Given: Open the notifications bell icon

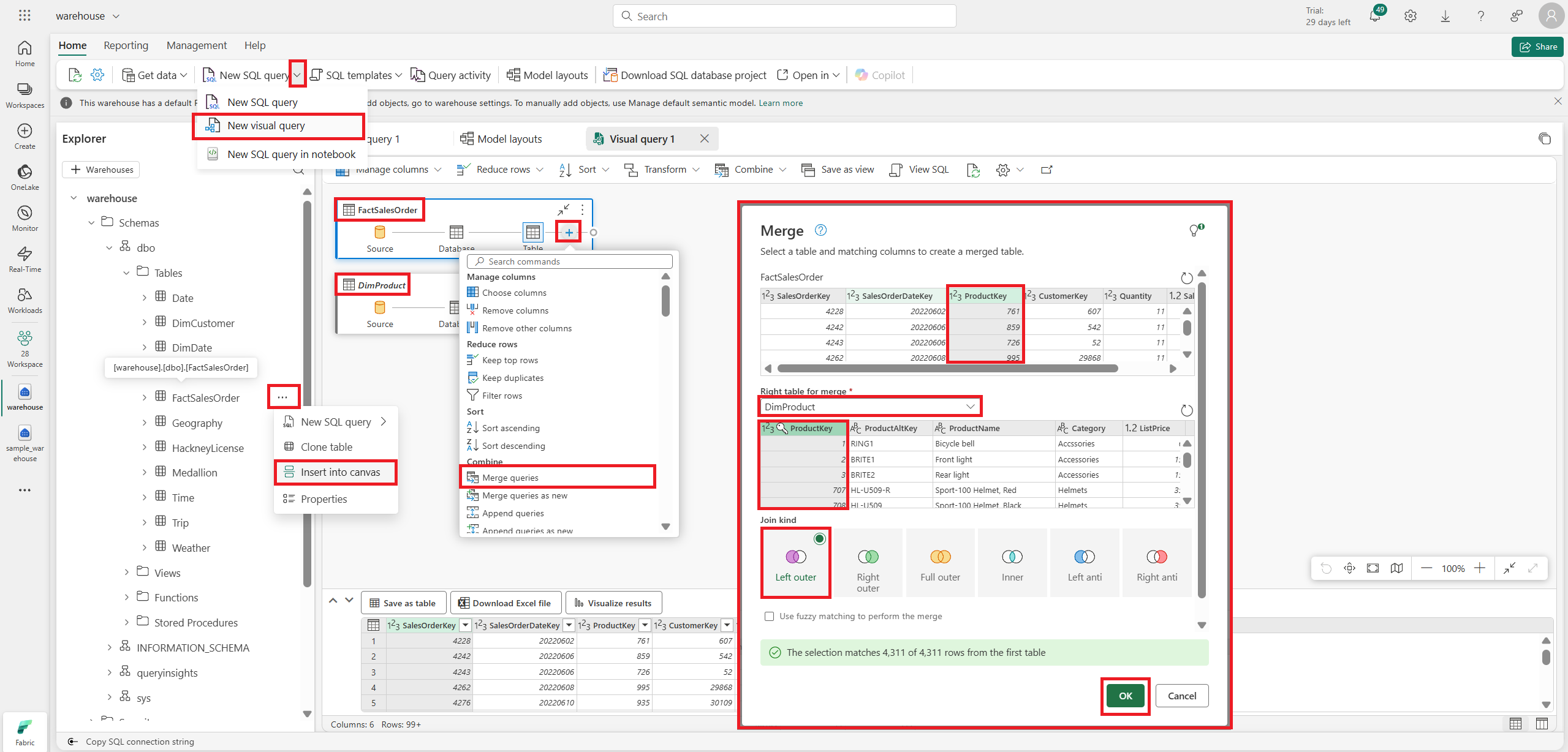Looking at the screenshot, I should pos(1375,17).
